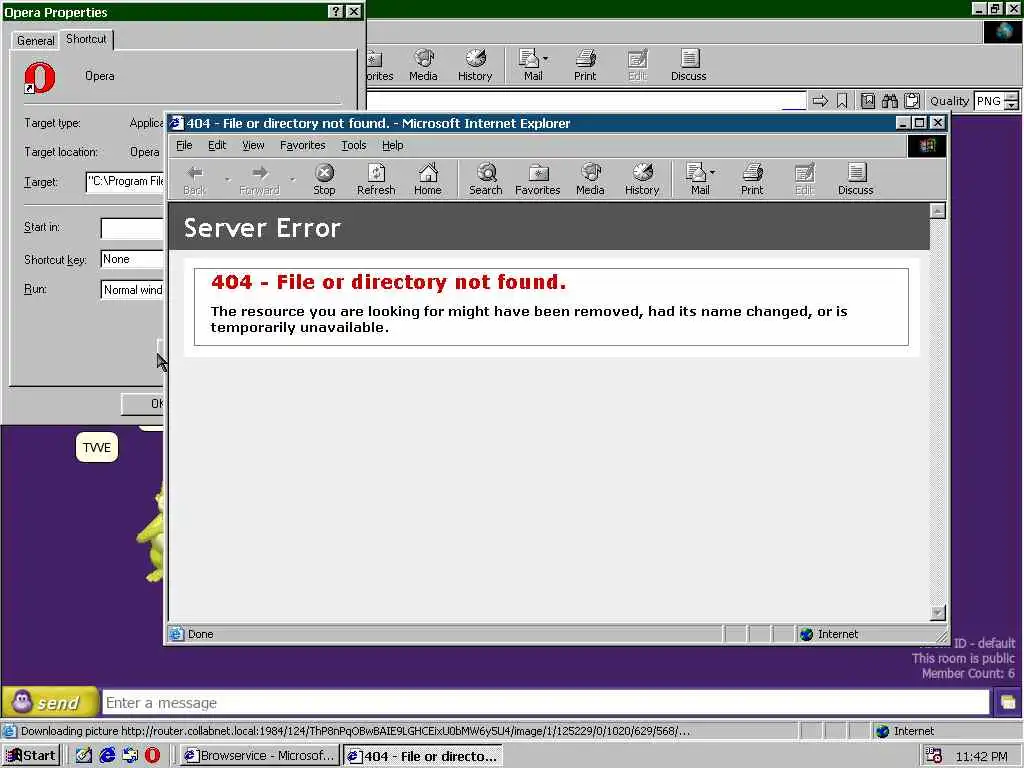Click the 404 window scrollbar up arrow

[x=937, y=210]
